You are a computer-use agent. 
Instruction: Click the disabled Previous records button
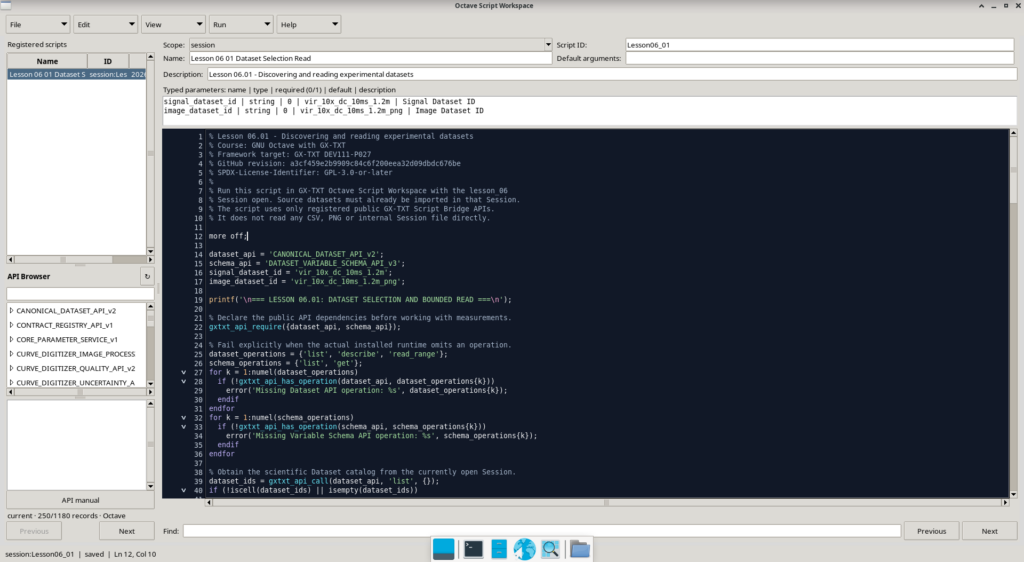(x=34, y=531)
